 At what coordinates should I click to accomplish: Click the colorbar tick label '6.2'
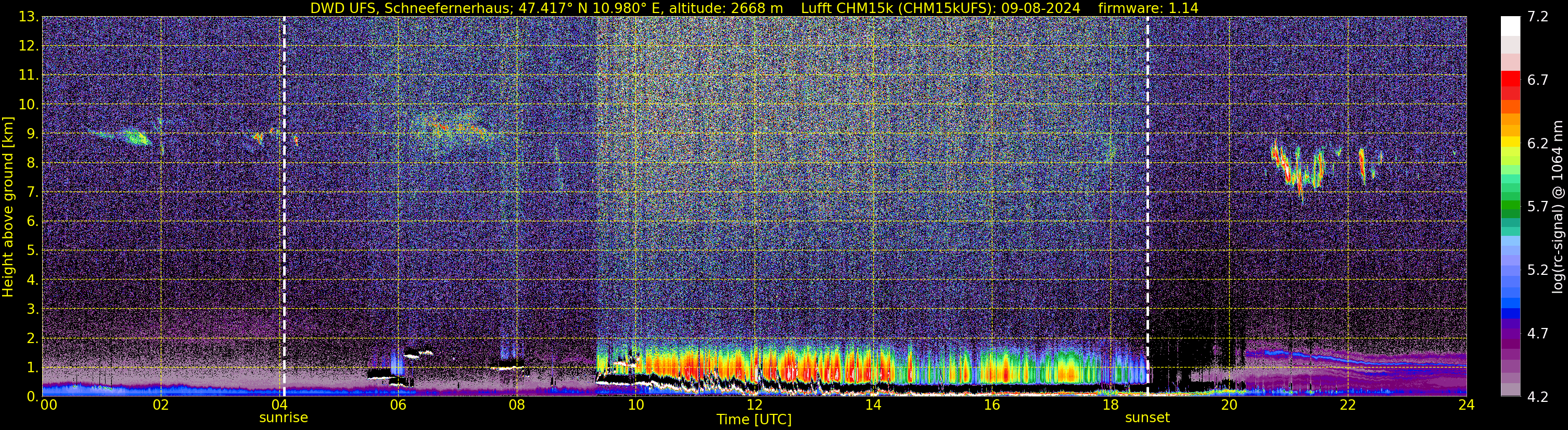1538,144
